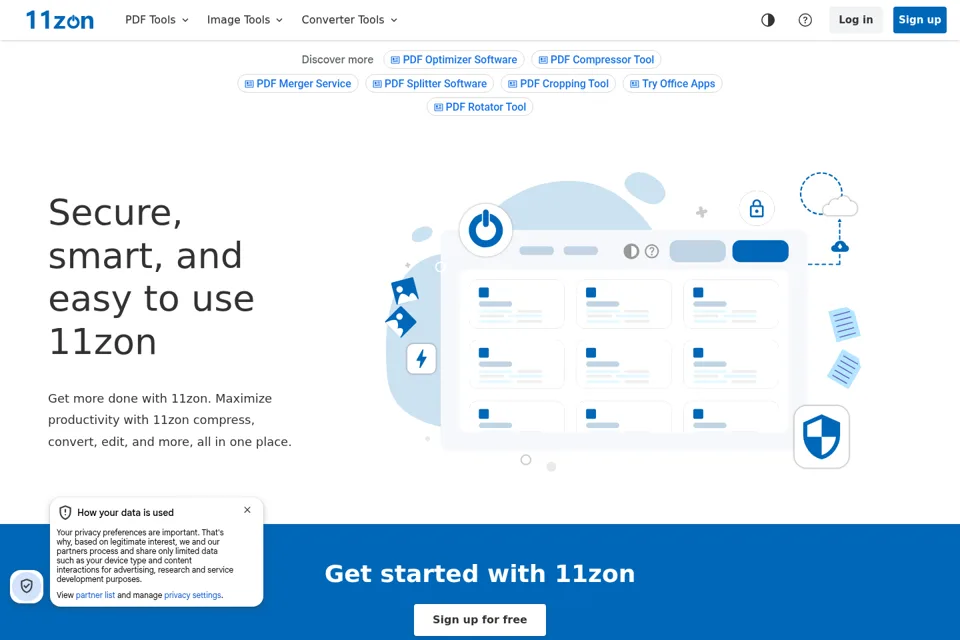960x640 pixels.
Task: Click the Discover more label
Action: click(x=337, y=59)
